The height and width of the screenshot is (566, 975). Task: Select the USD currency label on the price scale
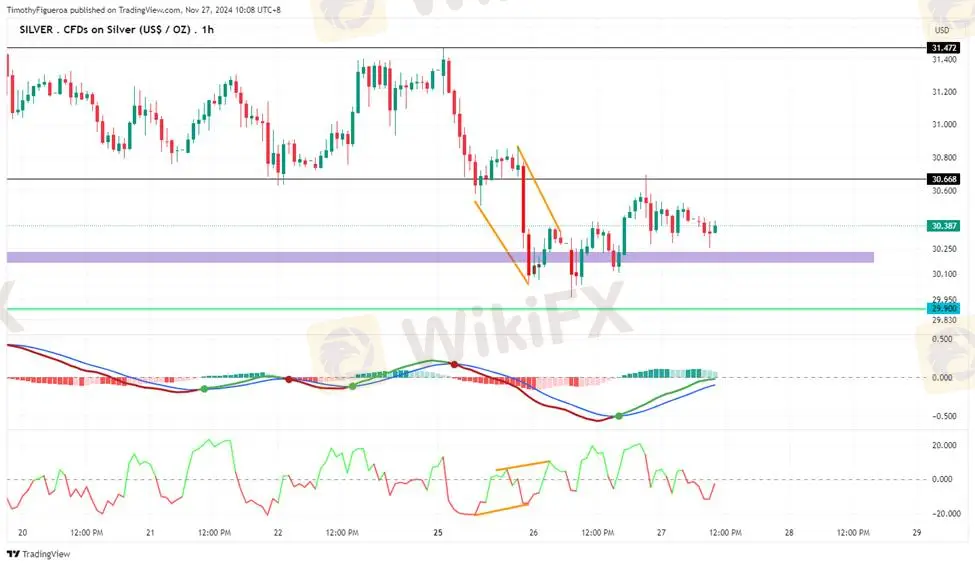pyautogui.click(x=942, y=30)
